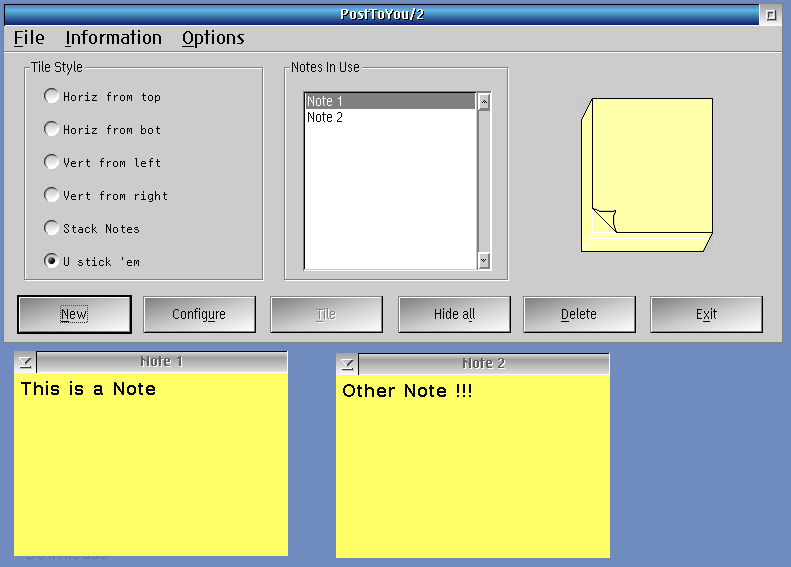The image size is (791, 567).
Task: Select Stack Notes radio option
Action: click(x=52, y=229)
